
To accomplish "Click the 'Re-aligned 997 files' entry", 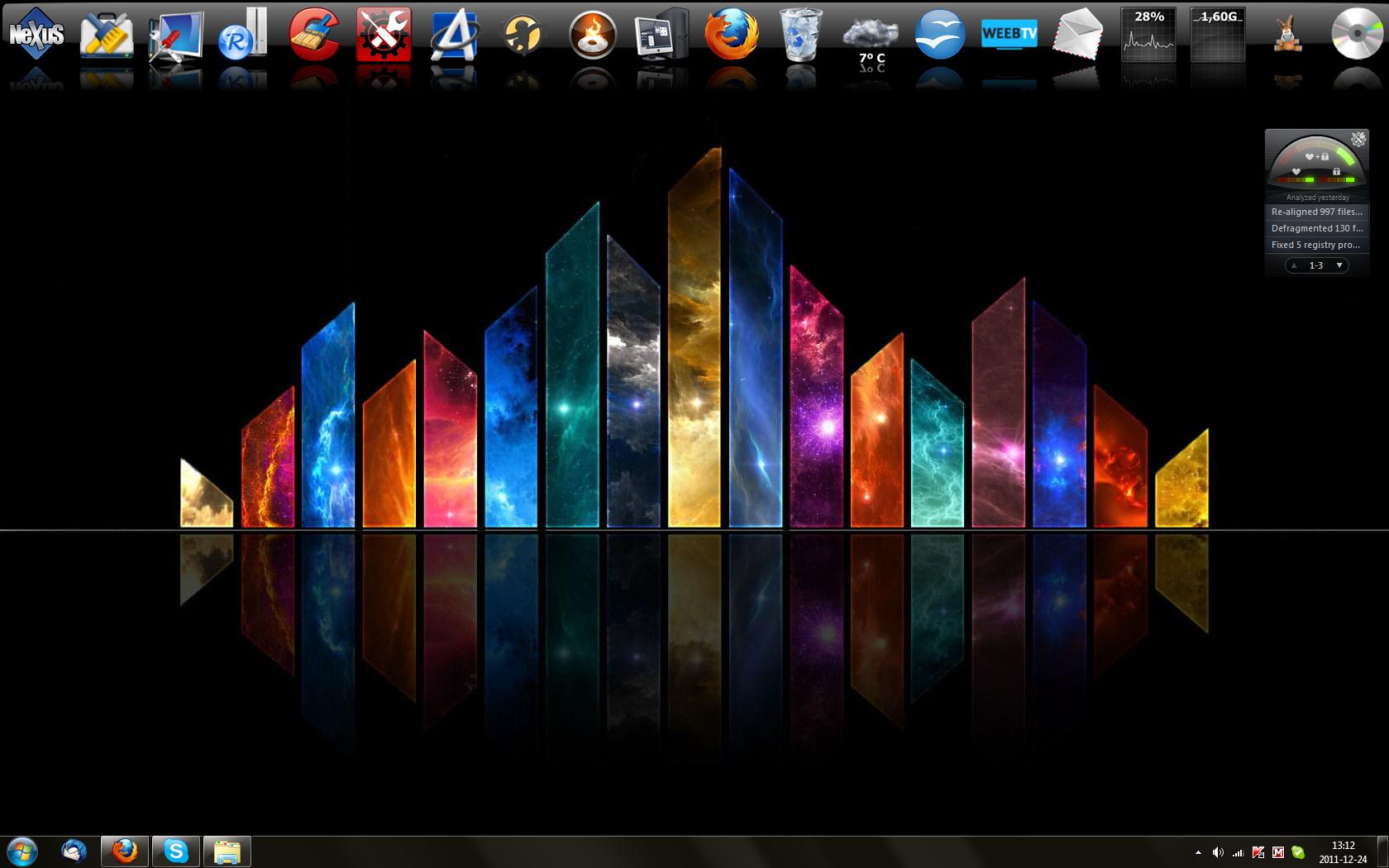I will 1316,212.
